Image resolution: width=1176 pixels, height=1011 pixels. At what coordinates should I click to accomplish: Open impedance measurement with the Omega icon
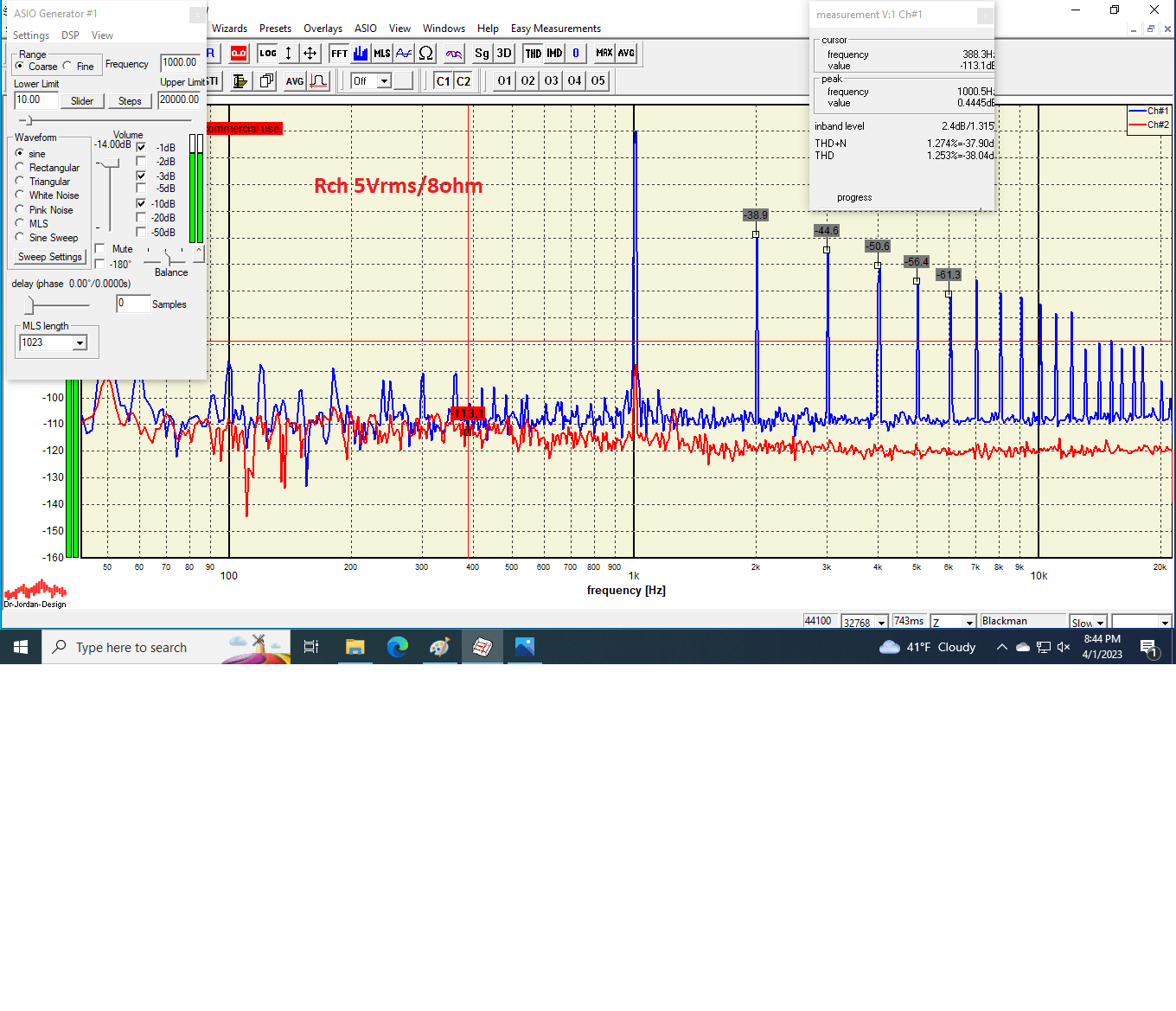point(425,54)
